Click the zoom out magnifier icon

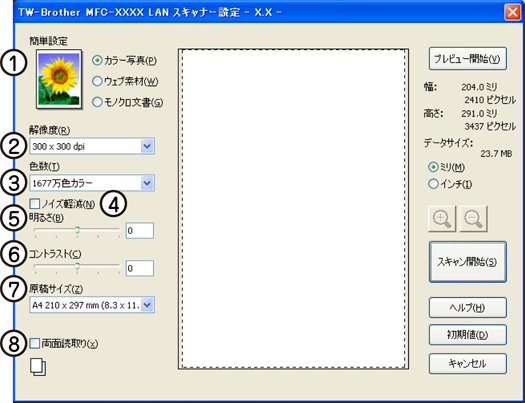473,219
